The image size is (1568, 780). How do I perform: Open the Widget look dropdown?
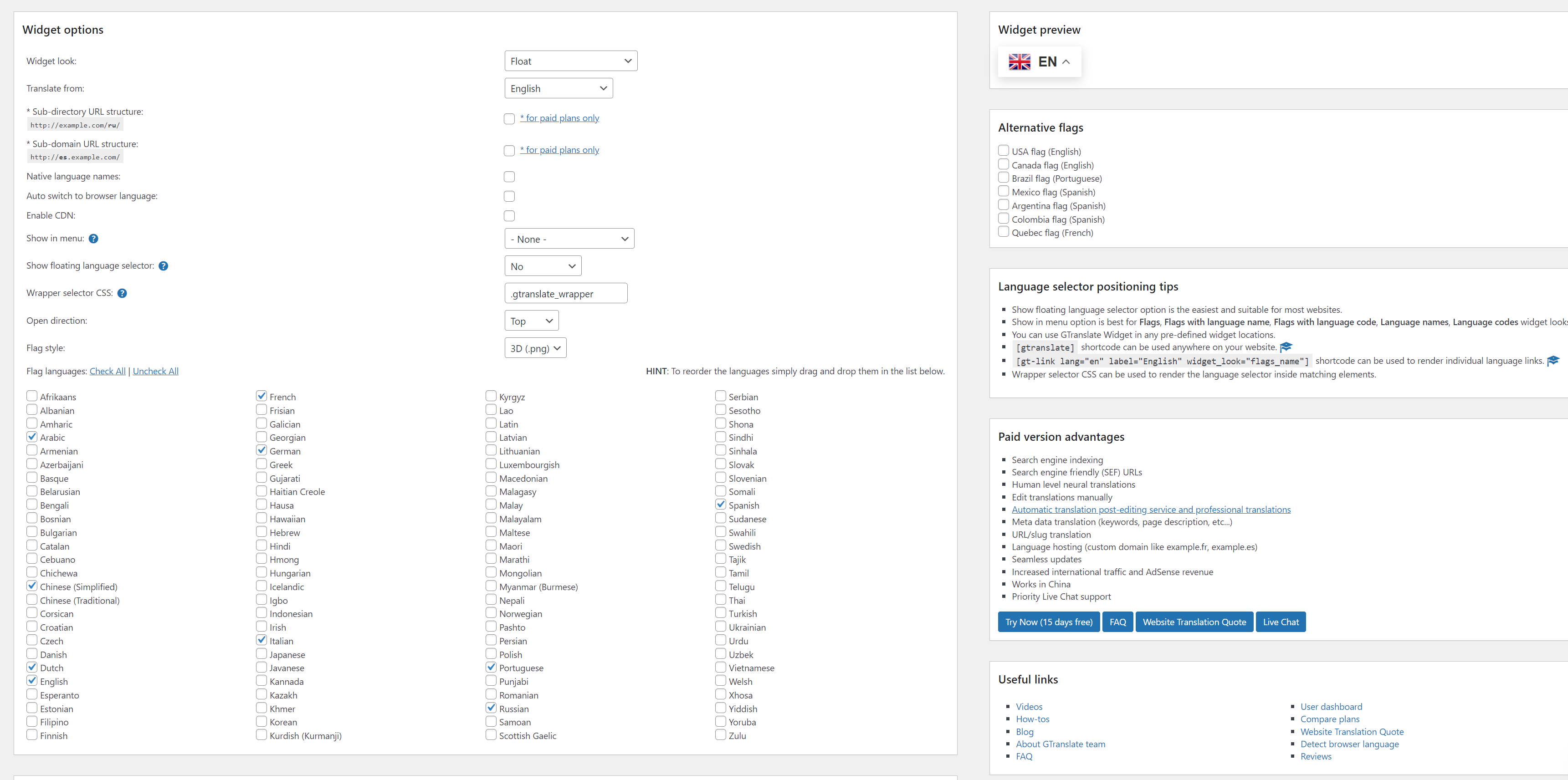pos(569,60)
